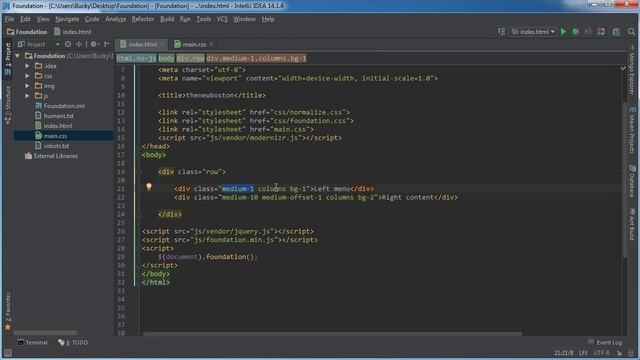Open the run configuration index.html dropdown

[x=533, y=31]
